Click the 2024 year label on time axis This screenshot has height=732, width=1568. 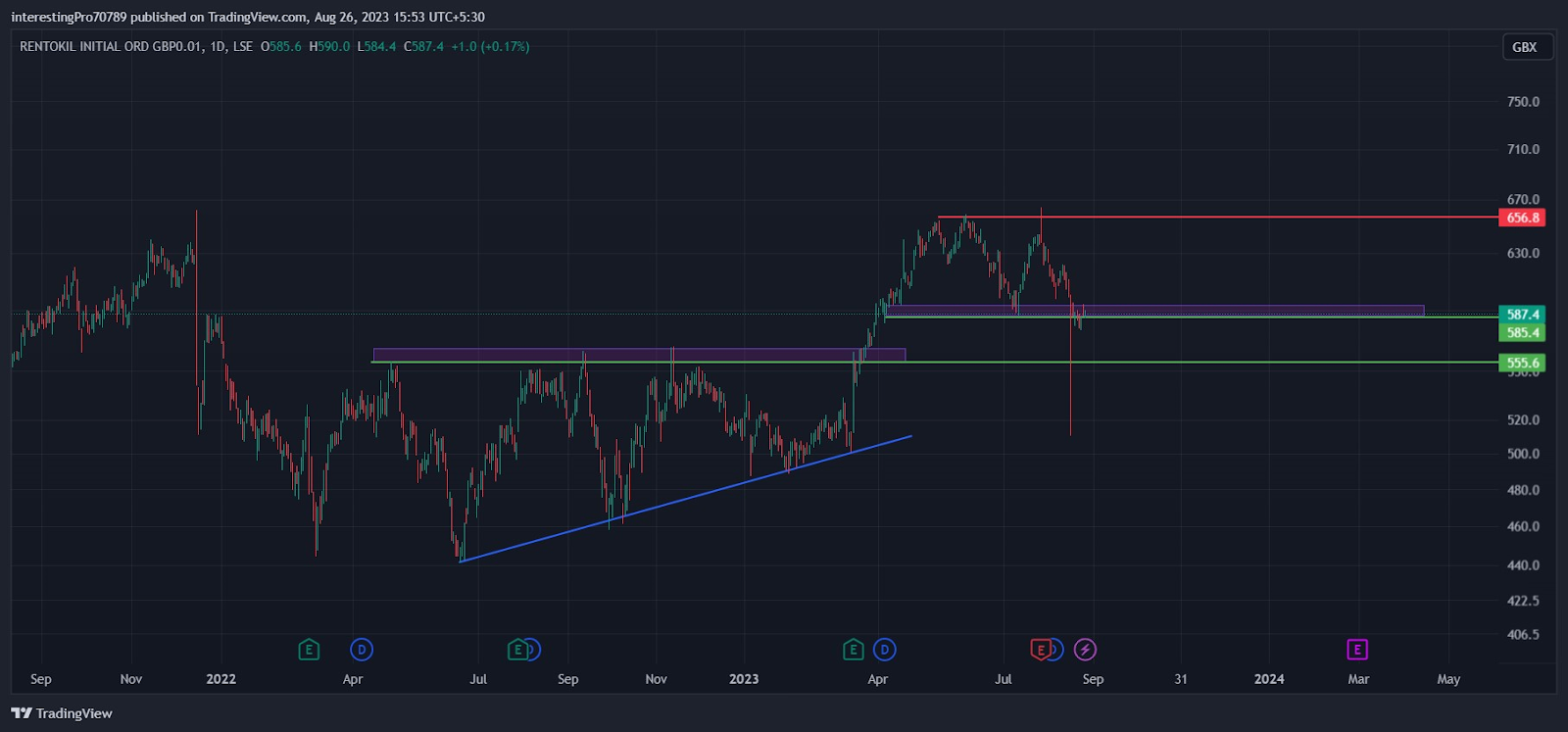tap(1269, 679)
